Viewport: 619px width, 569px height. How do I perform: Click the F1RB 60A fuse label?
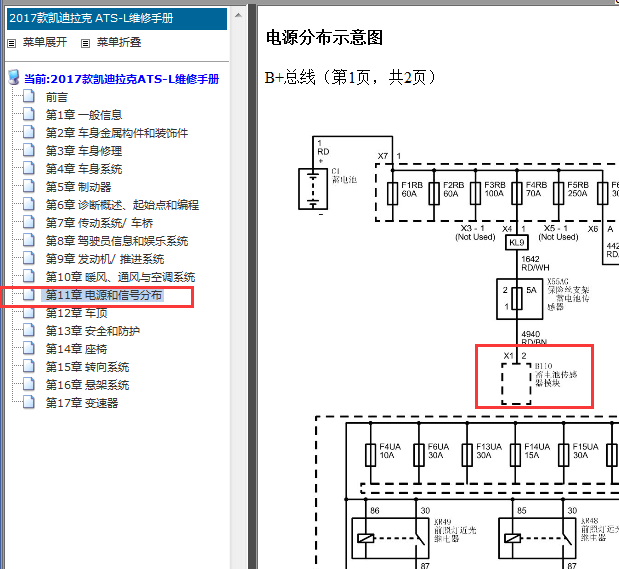click(x=412, y=189)
